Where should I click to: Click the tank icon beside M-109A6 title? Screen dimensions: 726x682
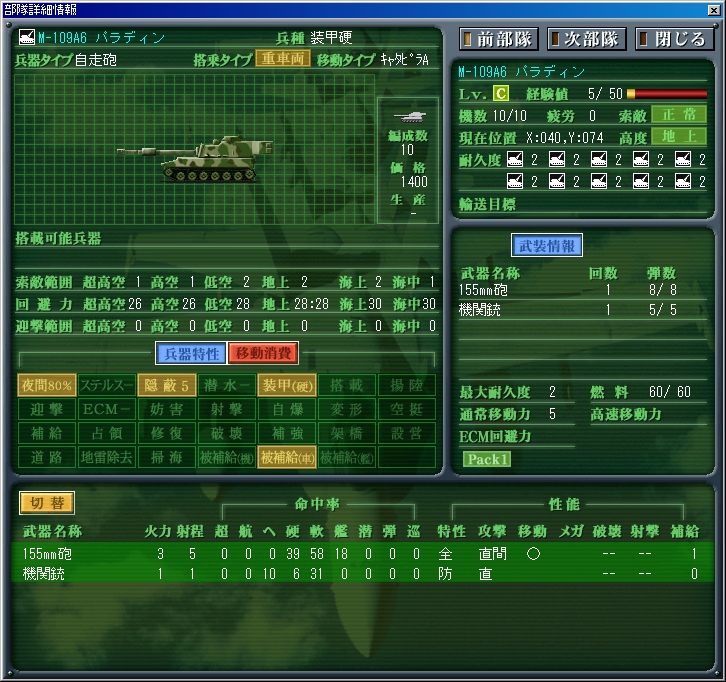(x=26, y=37)
